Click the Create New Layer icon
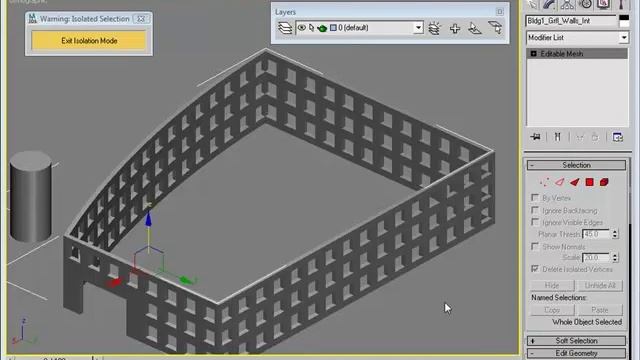This screenshot has width=640, height=360. [x=434, y=28]
